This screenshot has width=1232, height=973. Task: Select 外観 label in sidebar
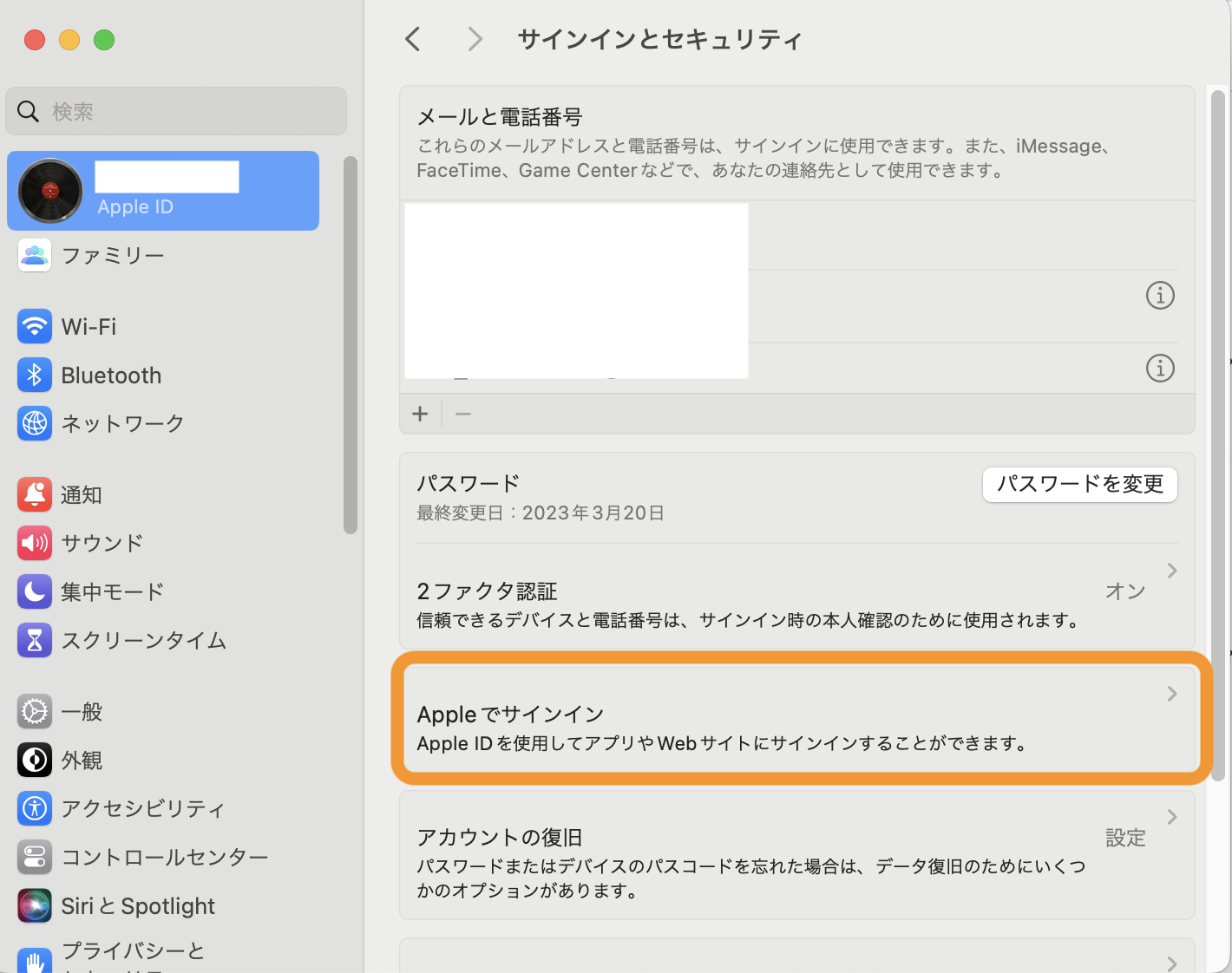[82, 760]
